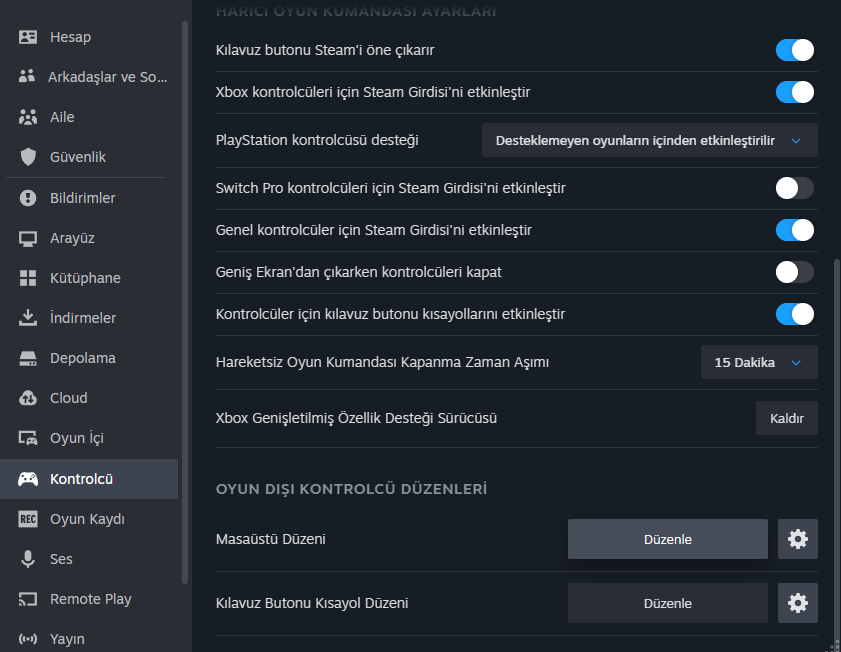Viewport: 841px width, 652px height.
Task: Click the Hesap account card icon
Action: tap(28, 37)
